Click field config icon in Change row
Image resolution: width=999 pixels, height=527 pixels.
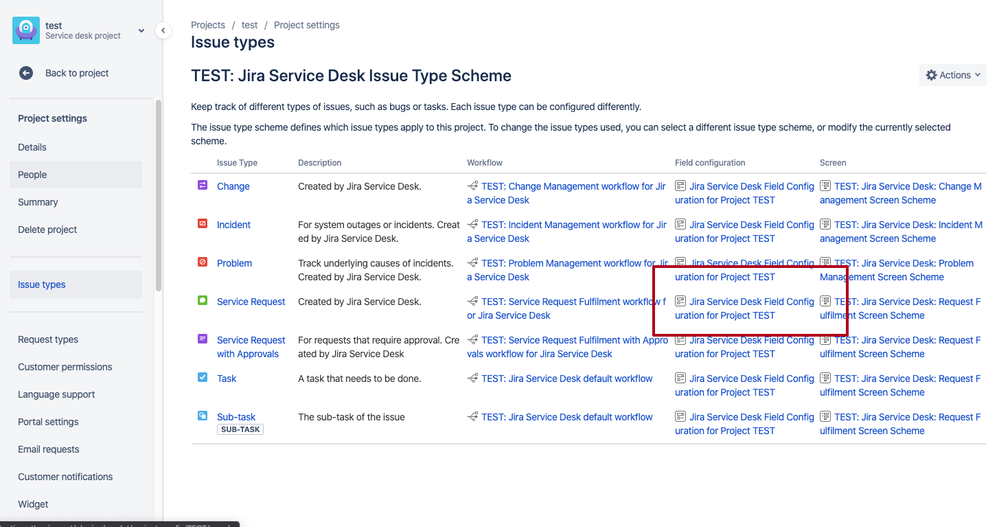coord(680,186)
